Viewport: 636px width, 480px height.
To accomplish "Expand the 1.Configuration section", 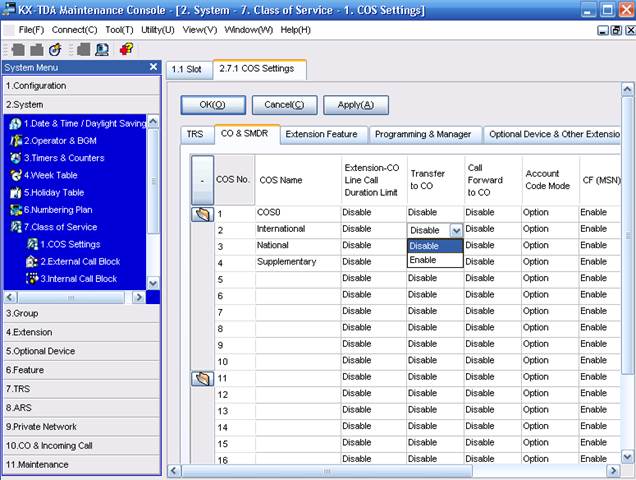I will click(82, 86).
